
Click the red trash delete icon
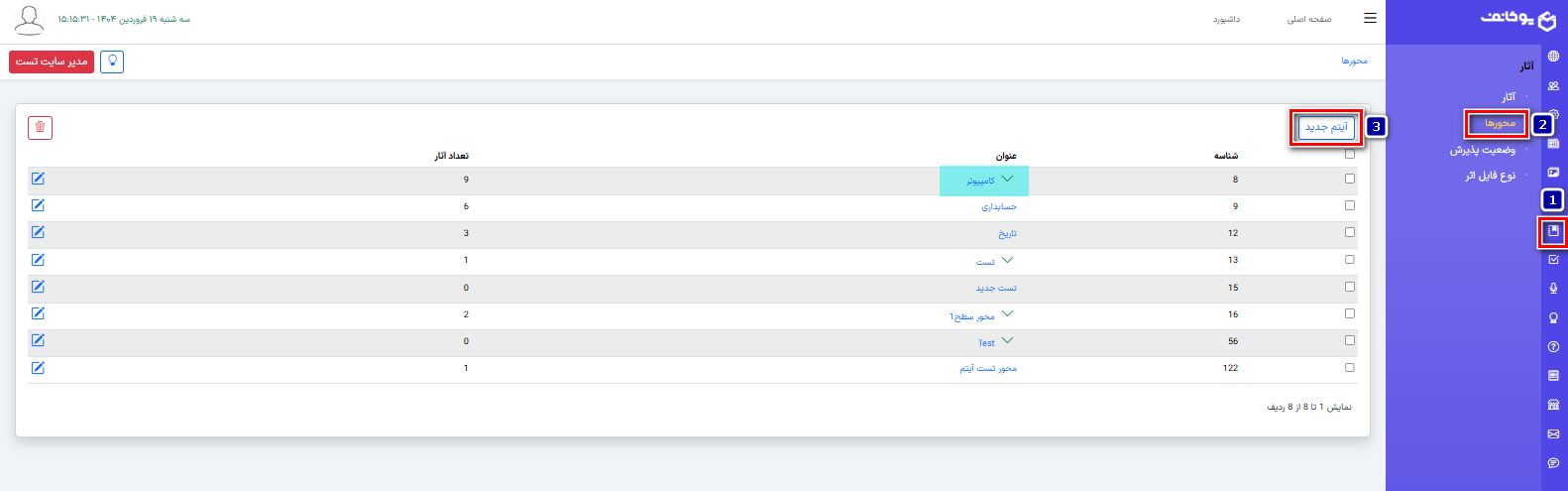tap(40, 127)
